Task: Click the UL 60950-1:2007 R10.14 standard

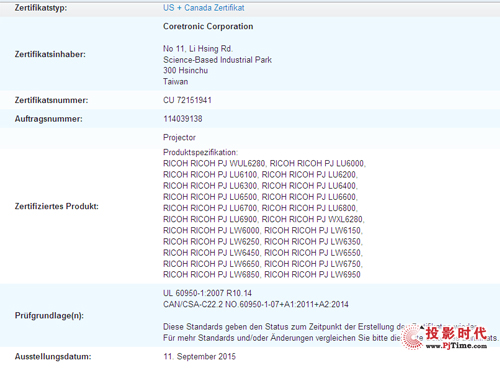Action: 207,293
